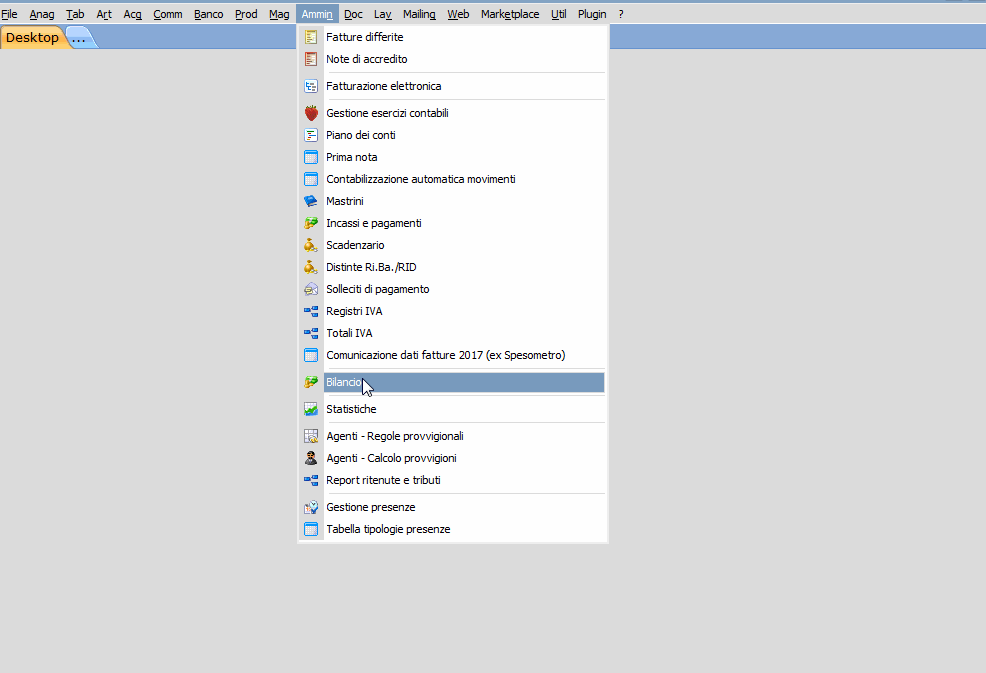
Task: Open the Mag menu
Action: click(279, 14)
